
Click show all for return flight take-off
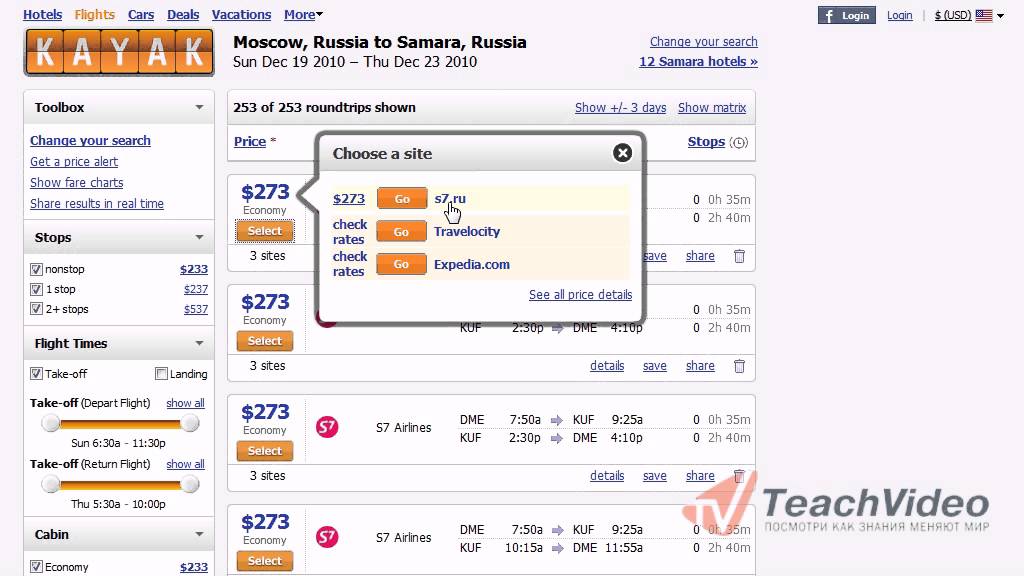pos(185,464)
